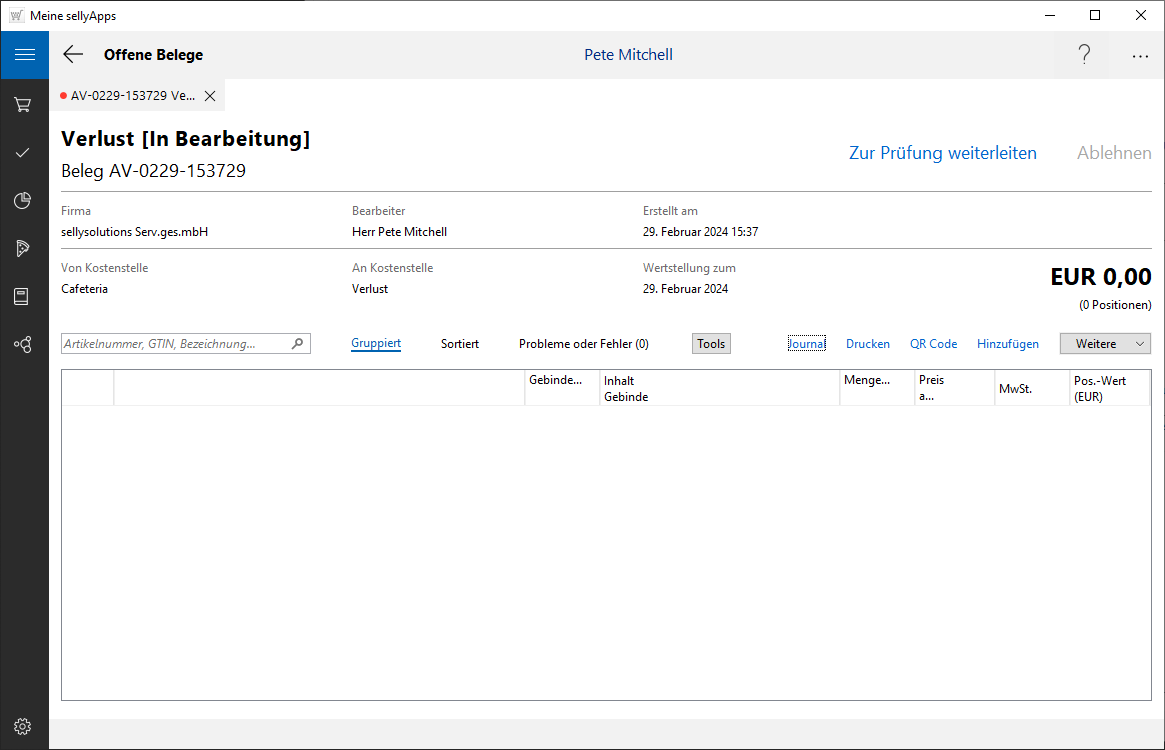Expand the Weitere dropdown

pyautogui.click(x=1105, y=344)
